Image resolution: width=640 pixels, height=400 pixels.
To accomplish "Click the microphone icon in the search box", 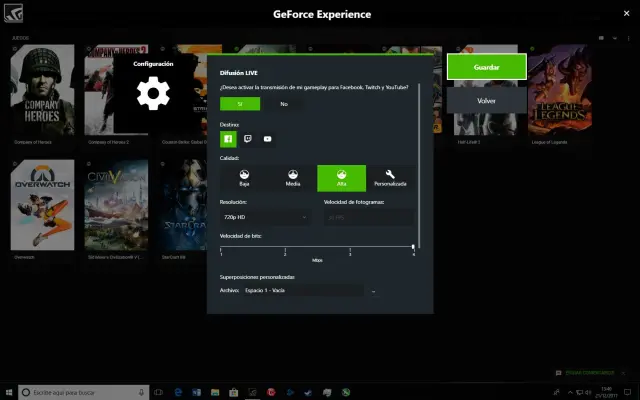I will (141, 392).
